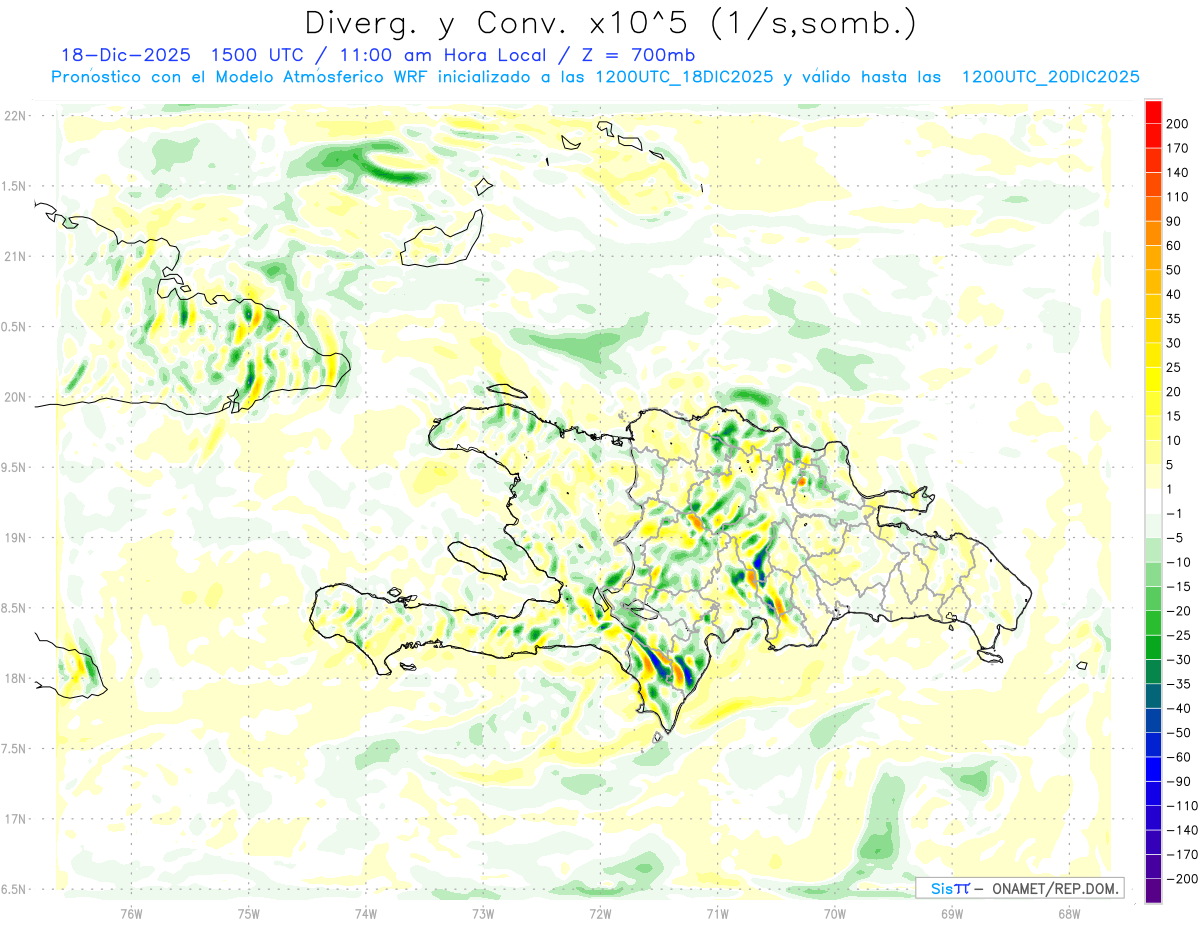Click the '22N' latitude label

tap(16, 115)
